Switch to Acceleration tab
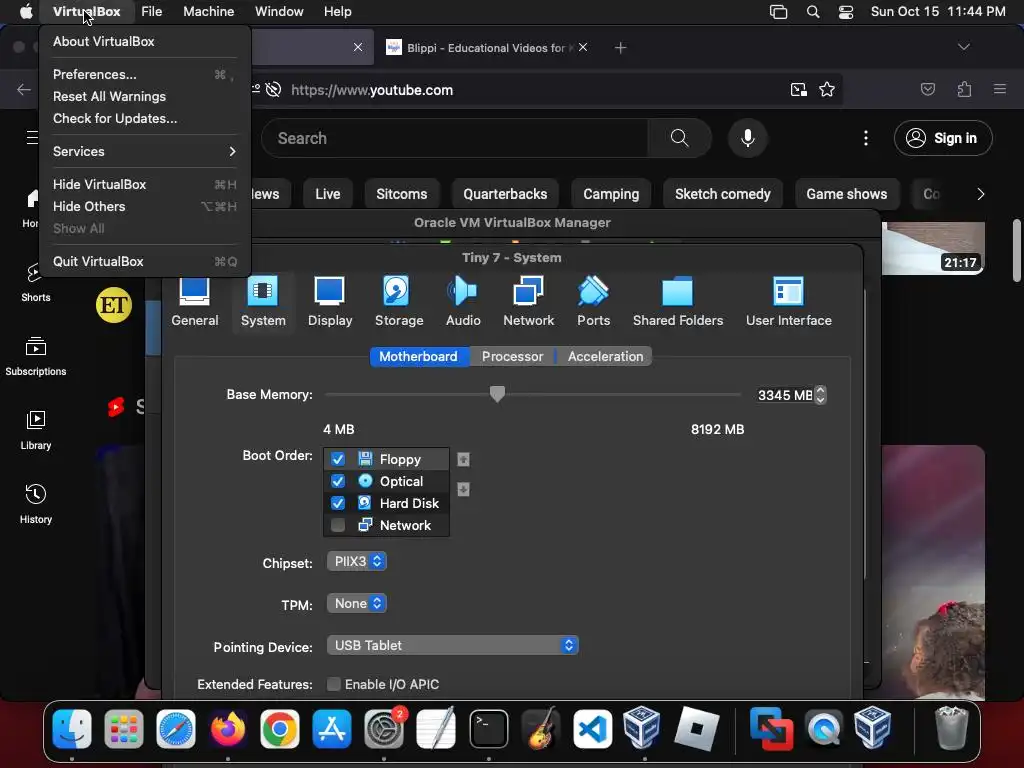 [x=605, y=357]
